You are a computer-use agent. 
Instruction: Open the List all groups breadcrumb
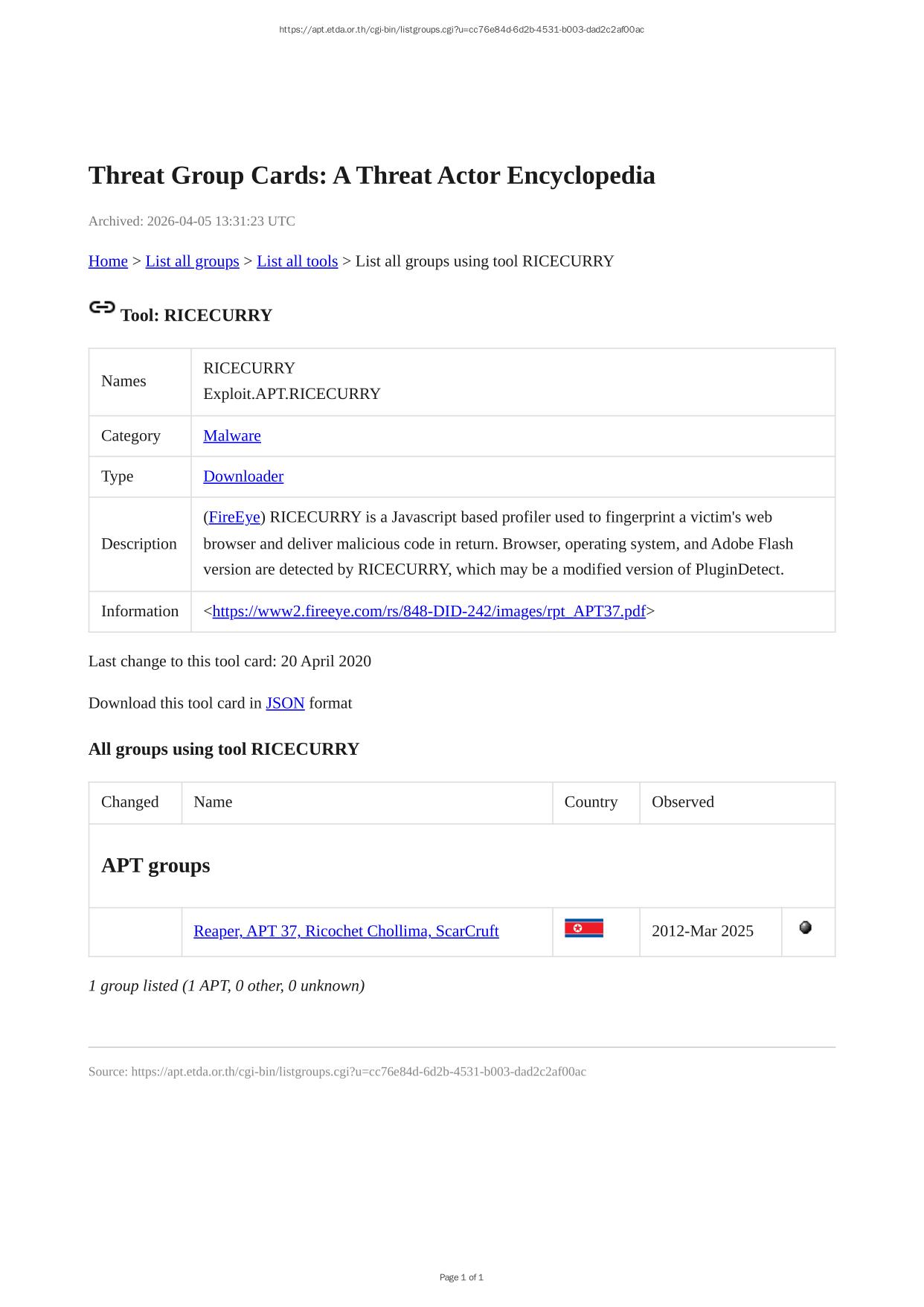pos(192,261)
